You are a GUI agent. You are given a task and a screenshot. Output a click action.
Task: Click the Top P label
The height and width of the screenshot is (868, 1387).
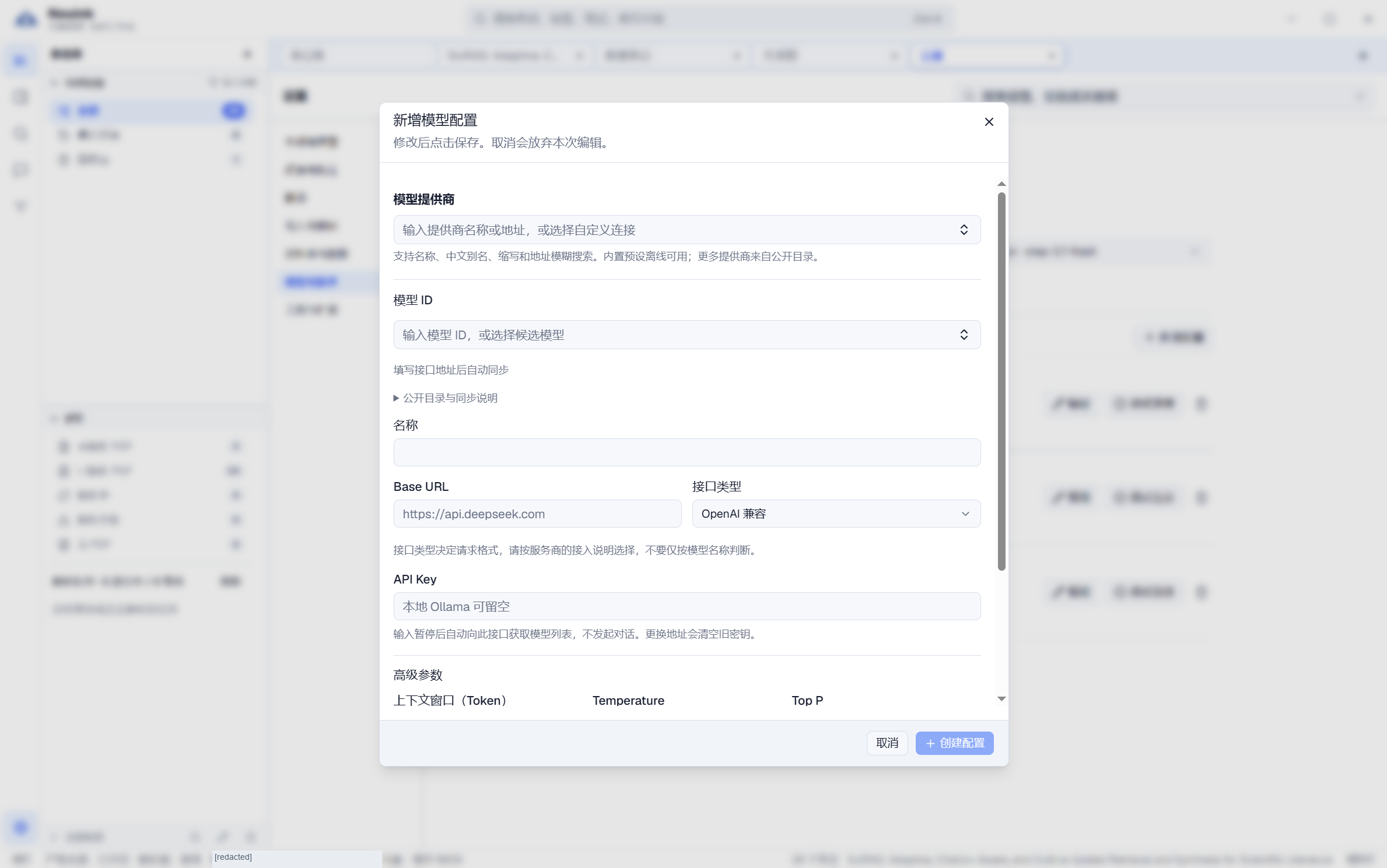807,700
